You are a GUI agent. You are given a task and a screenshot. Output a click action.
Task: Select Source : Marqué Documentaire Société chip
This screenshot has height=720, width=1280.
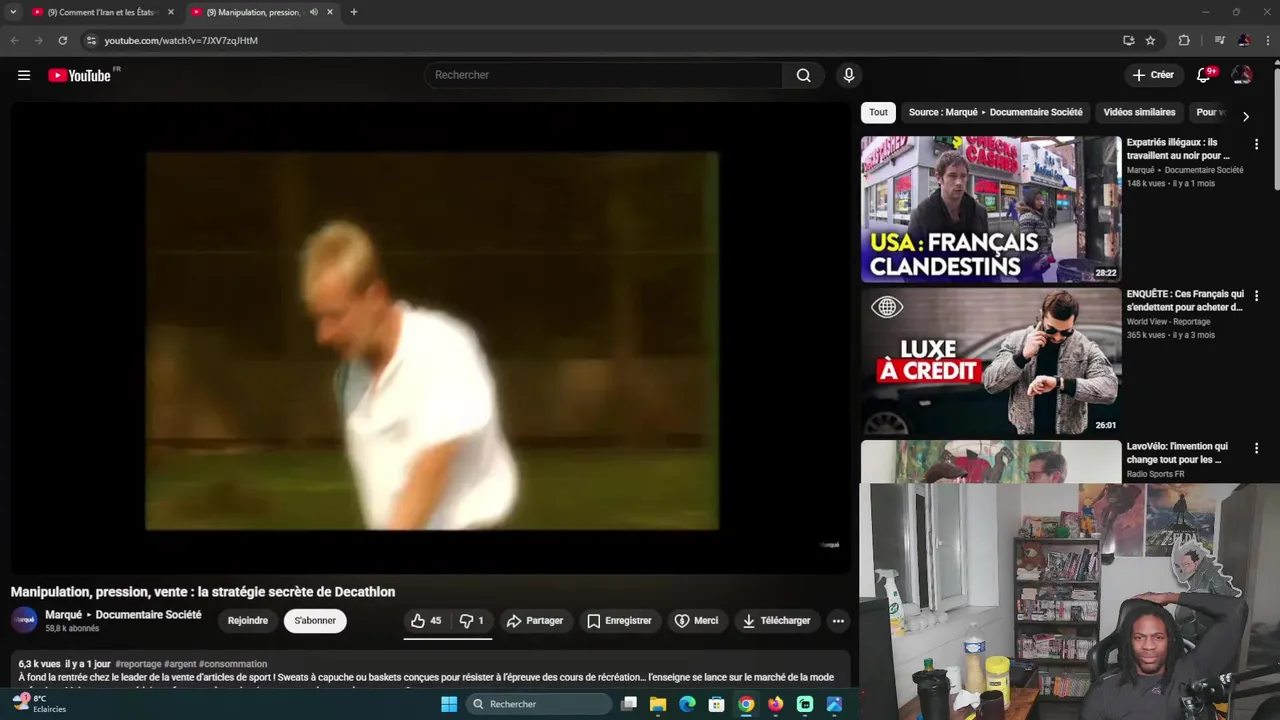click(x=995, y=112)
